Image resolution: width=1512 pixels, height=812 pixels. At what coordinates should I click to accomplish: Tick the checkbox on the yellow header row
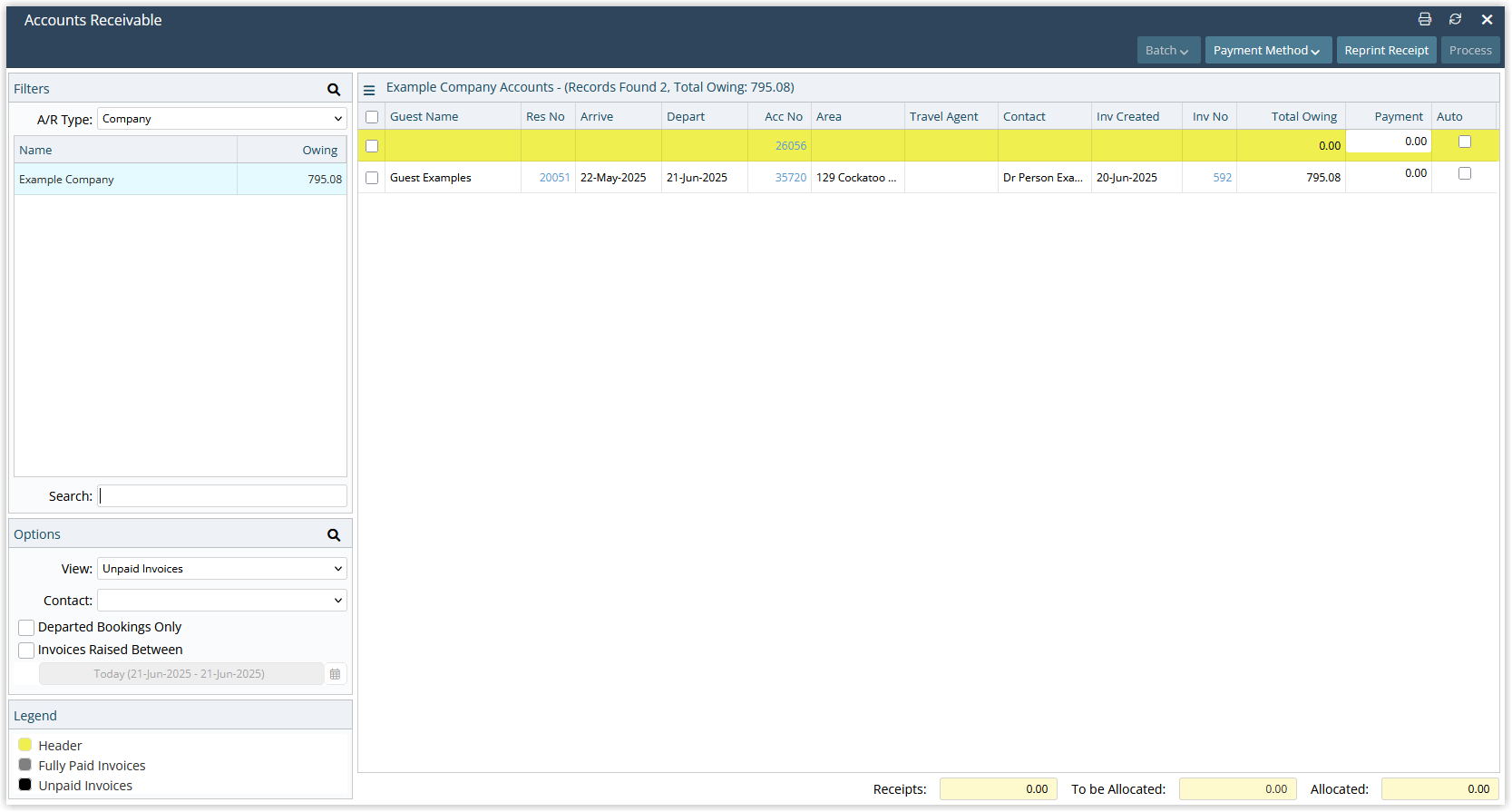[x=372, y=146]
